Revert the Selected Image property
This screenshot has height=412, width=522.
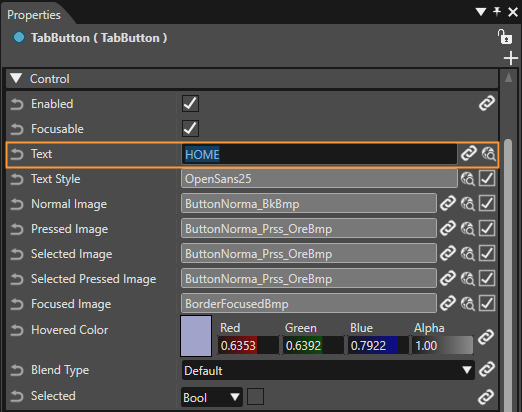[x=17, y=254]
